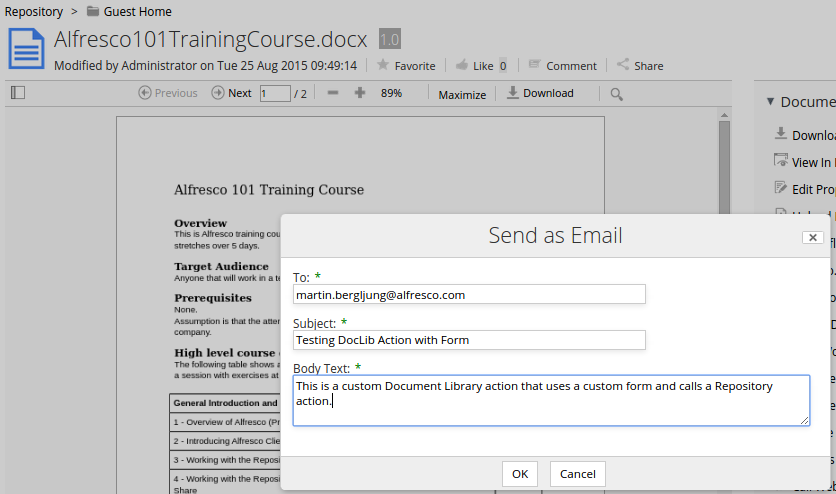Click the previewer vertical scrollbar
The height and width of the screenshot is (494, 836).
click(724, 167)
